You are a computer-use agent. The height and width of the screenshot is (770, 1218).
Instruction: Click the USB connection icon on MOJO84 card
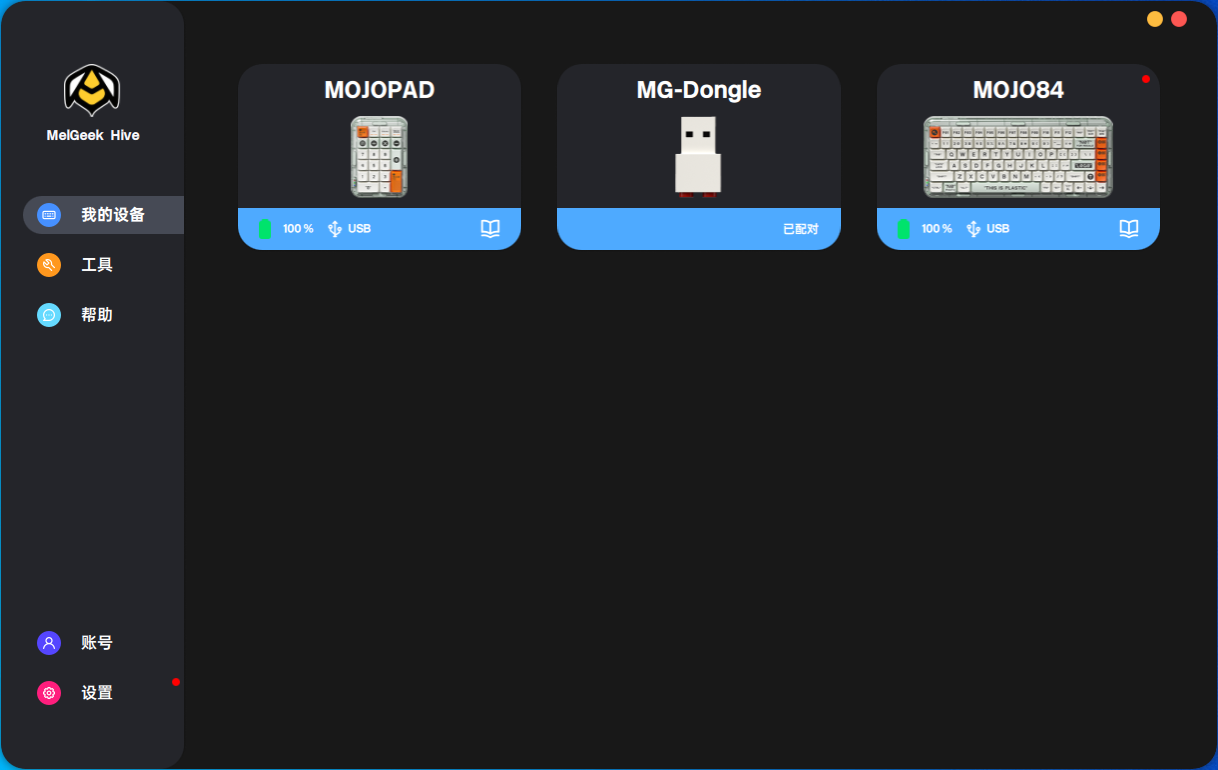pyautogui.click(x=973, y=229)
